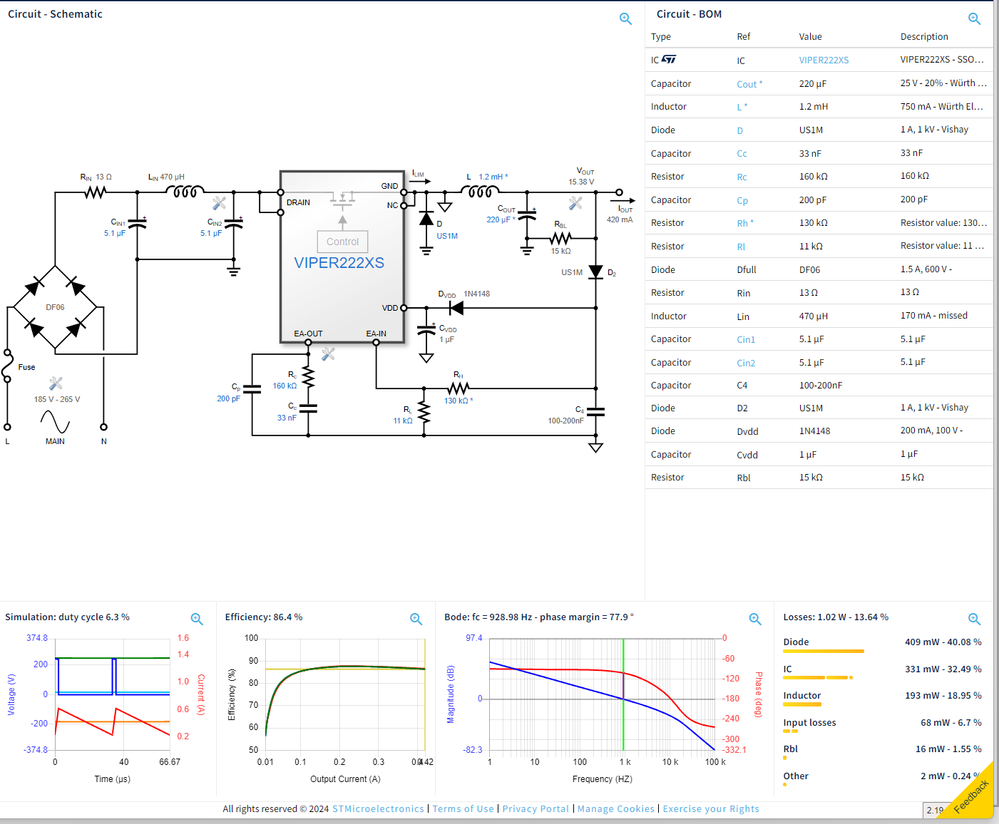This screenshot has width=999, height=824.
Task: Open Terms of Use link
Action: (463, 809)
